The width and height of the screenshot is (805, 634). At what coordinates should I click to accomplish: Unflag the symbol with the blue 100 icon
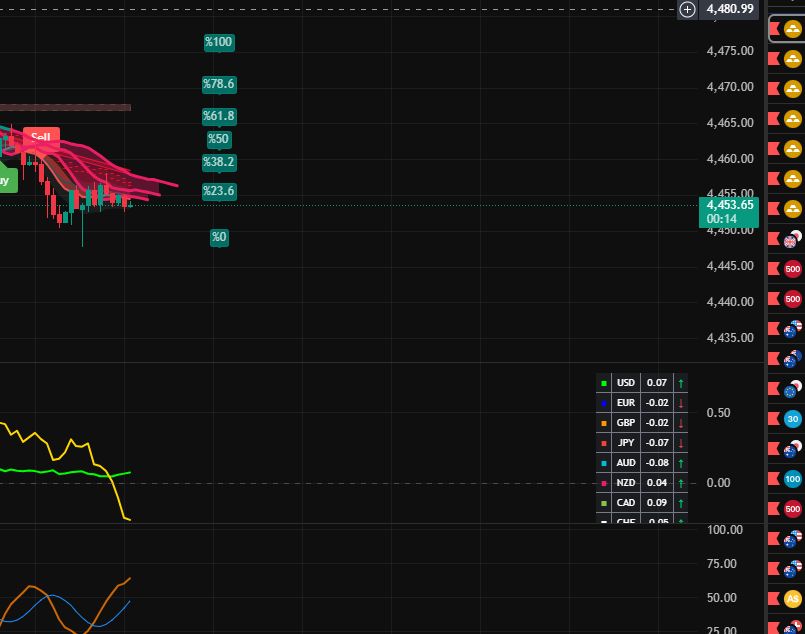point(772,480)
